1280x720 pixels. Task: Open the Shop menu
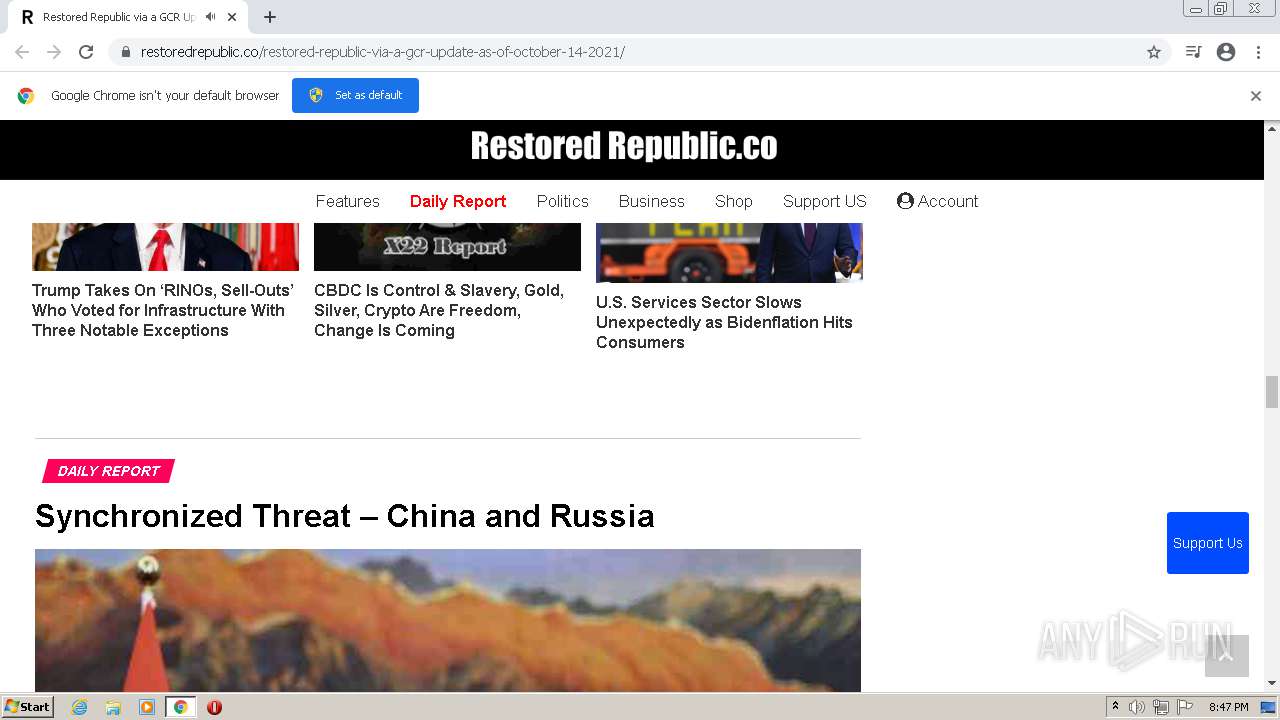click(x=734, y=201)
